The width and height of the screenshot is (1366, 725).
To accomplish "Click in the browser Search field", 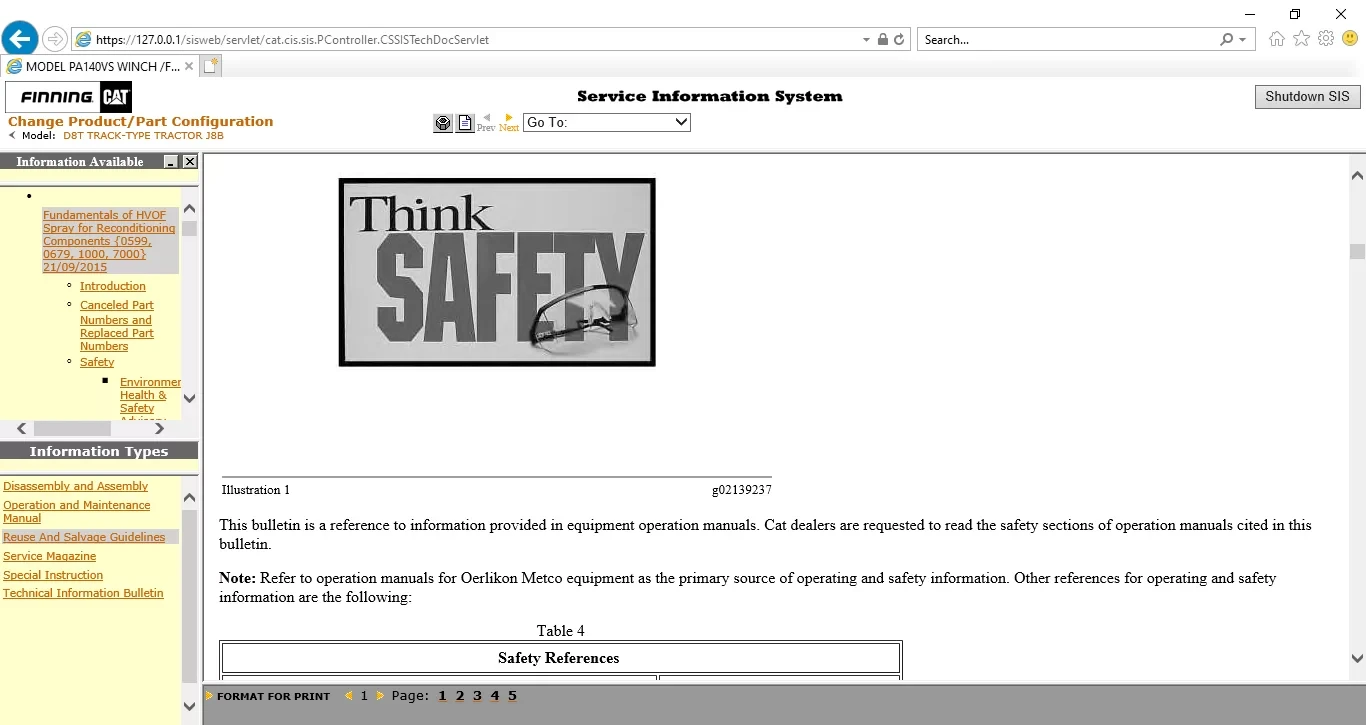I will point(1065,40).
